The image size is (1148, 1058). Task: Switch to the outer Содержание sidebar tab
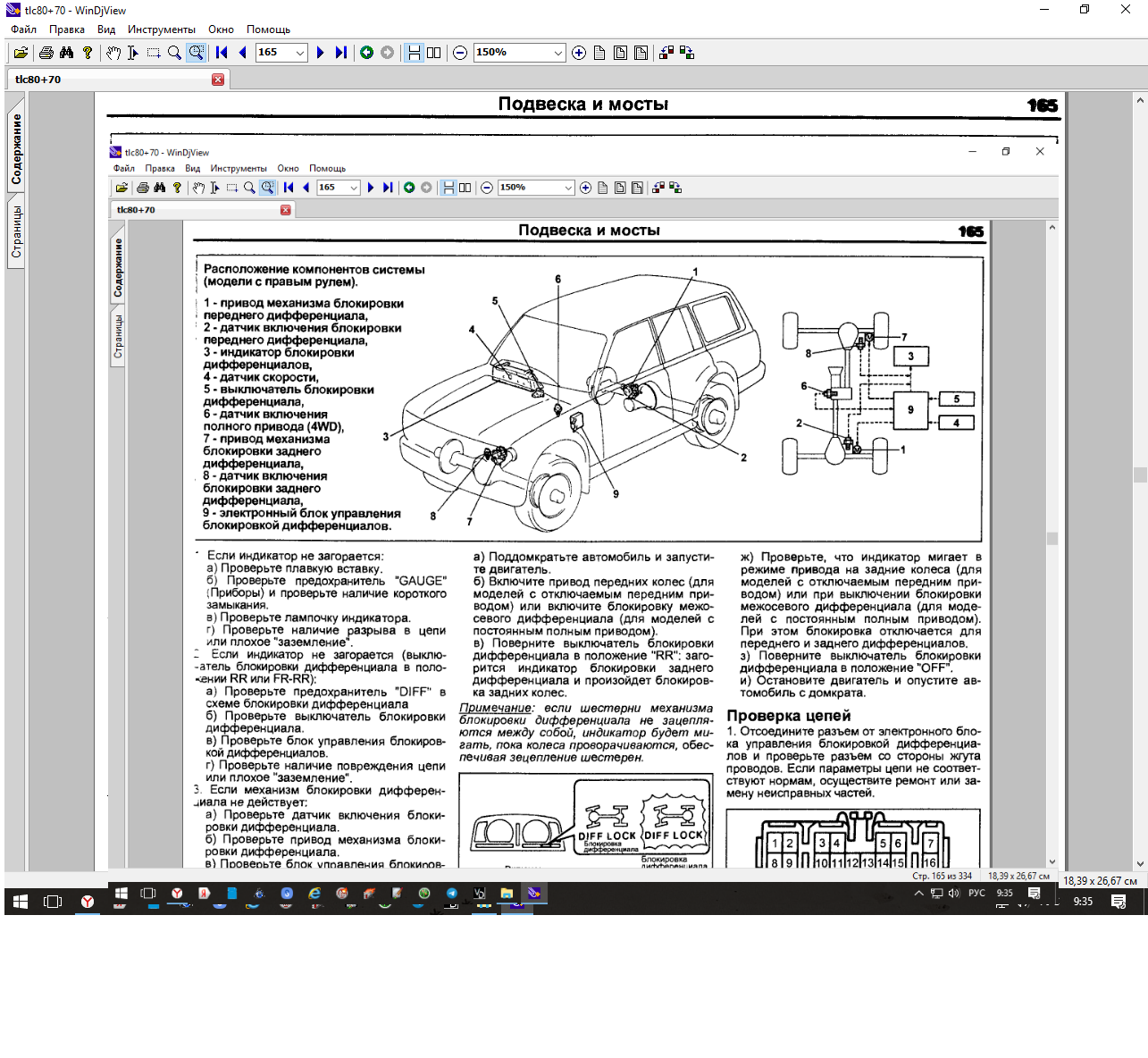click(15, 148)
